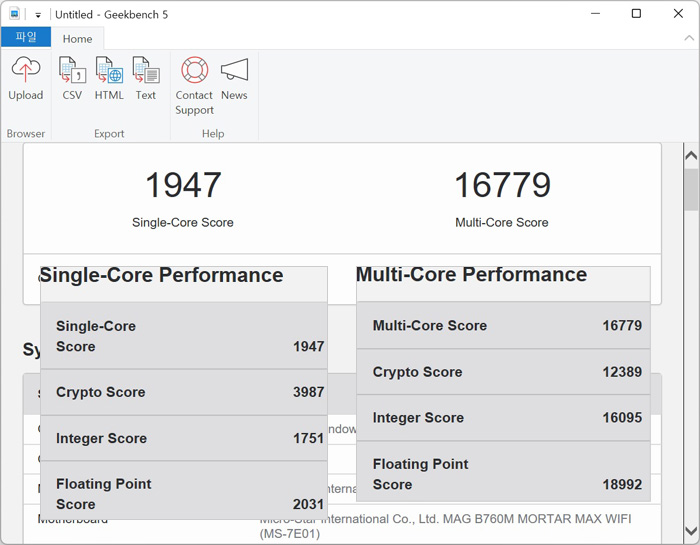Select the single-core Crypto Score row 3987
Viewport: 700px width, 545px height.
tap(184, 392)
